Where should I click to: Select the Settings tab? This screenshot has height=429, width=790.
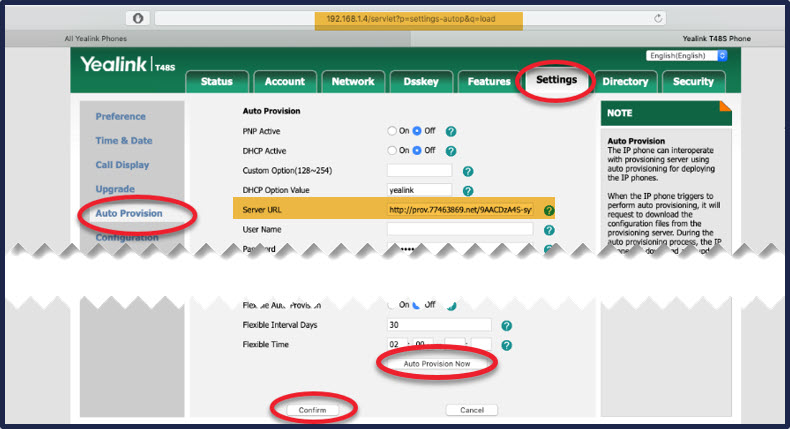[557, 80]
